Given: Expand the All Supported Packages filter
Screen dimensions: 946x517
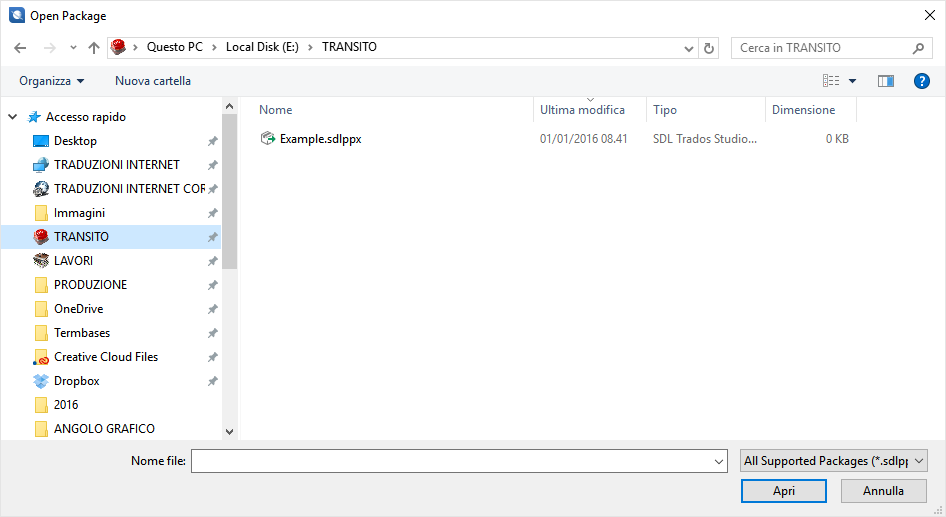Looking at the screenshot, I should [x=834, y=461].
